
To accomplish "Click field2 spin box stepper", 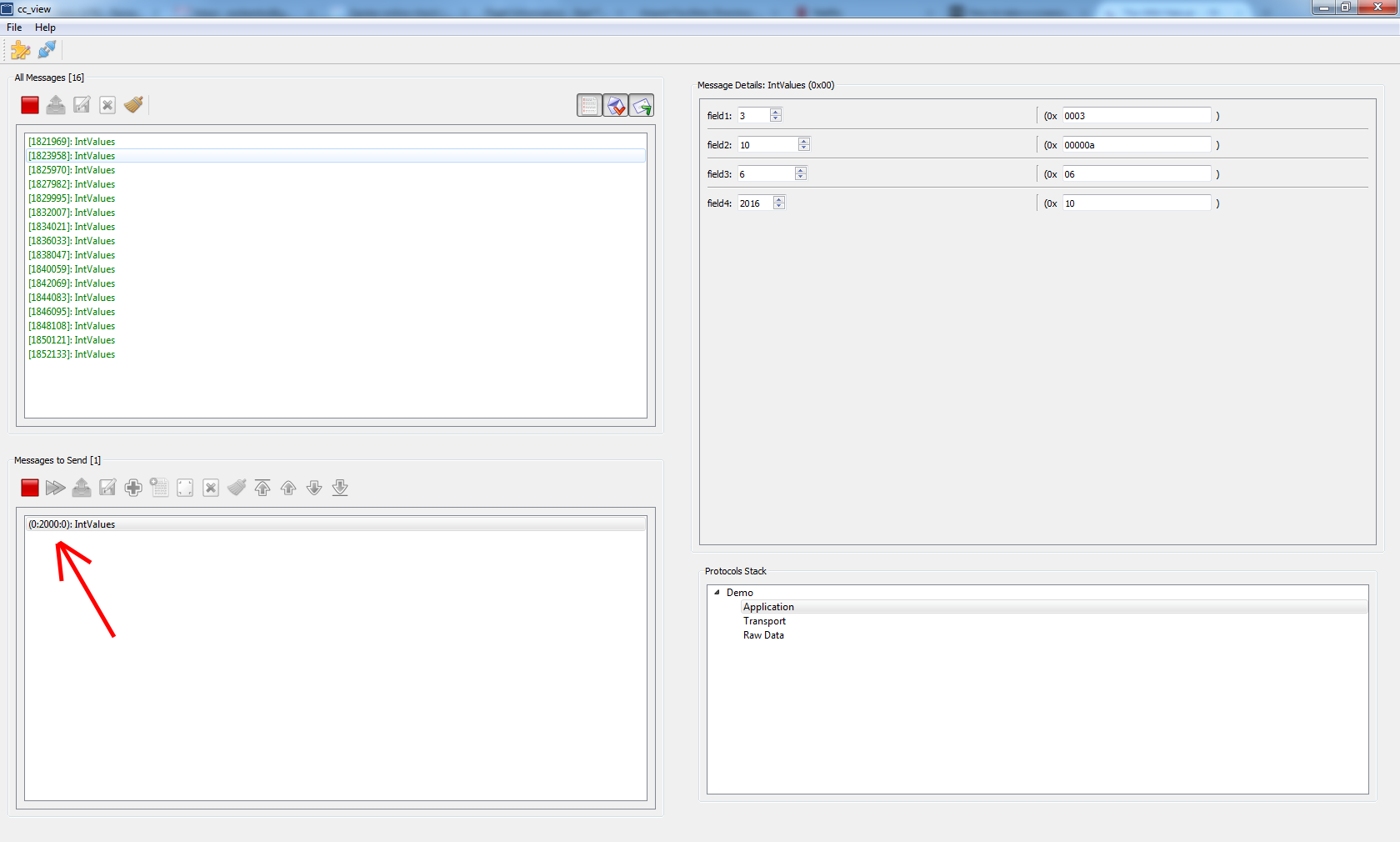I will [804, 144].
